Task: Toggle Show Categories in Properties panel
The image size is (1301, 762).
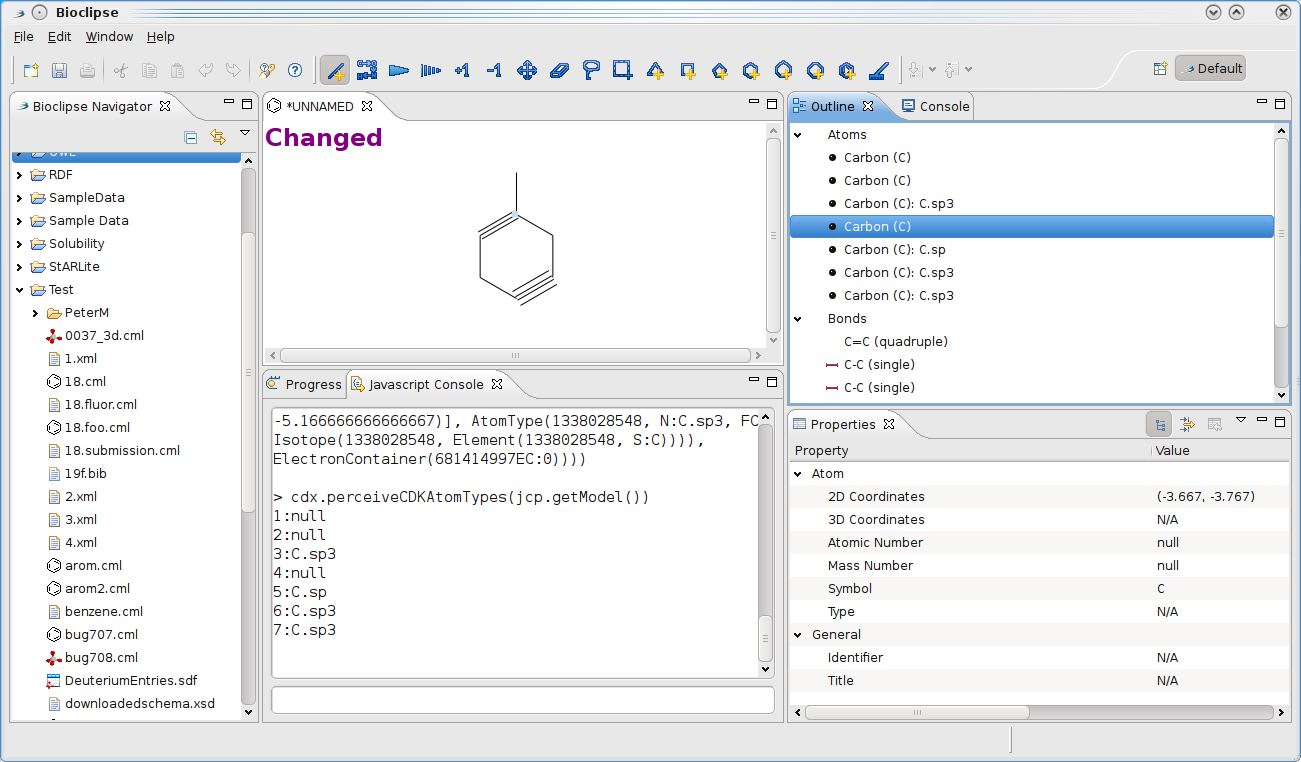Action: pyautogui.click(x=1160, y=424)
